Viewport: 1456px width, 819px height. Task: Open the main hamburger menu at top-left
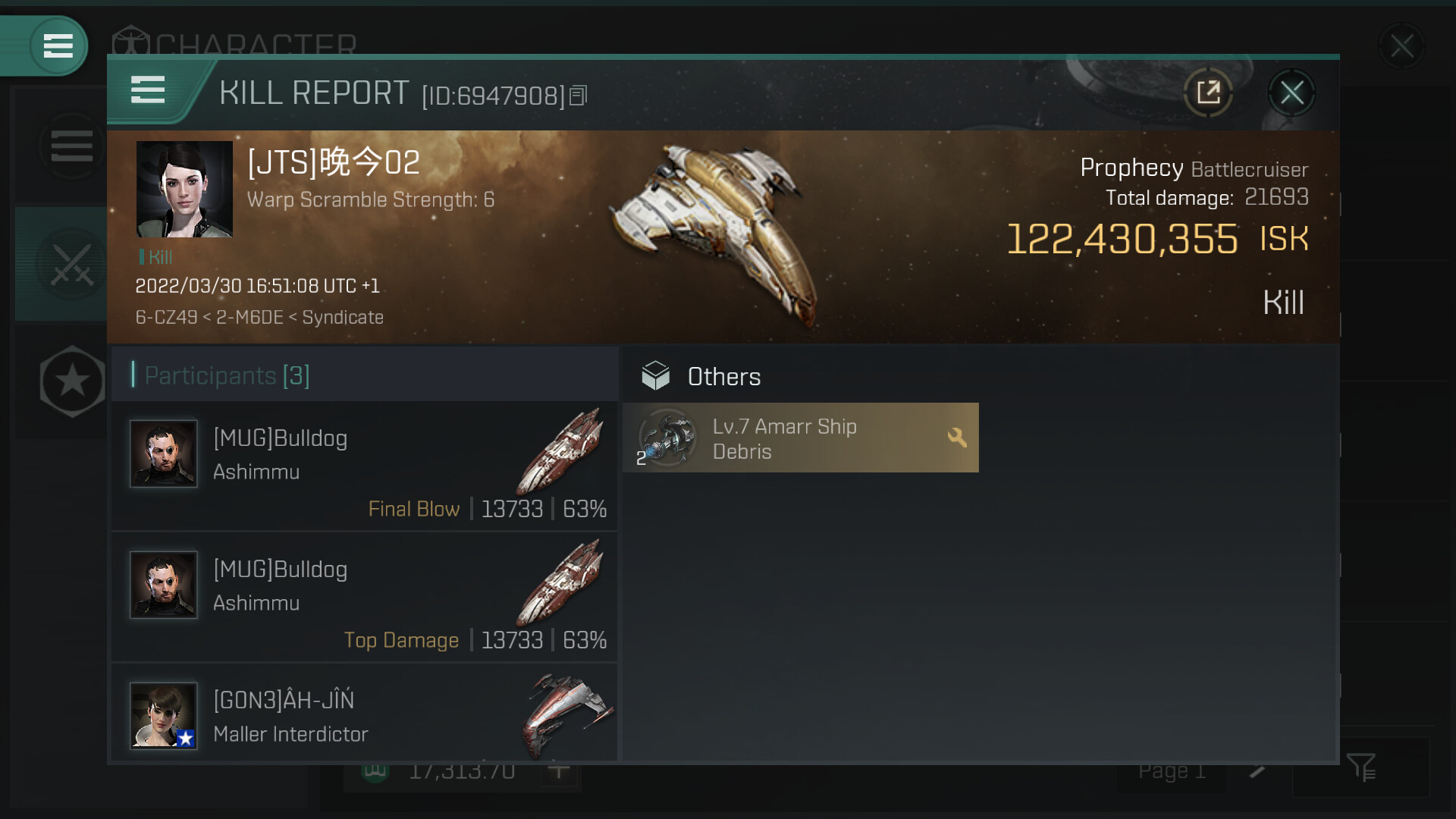coord(58,46)
